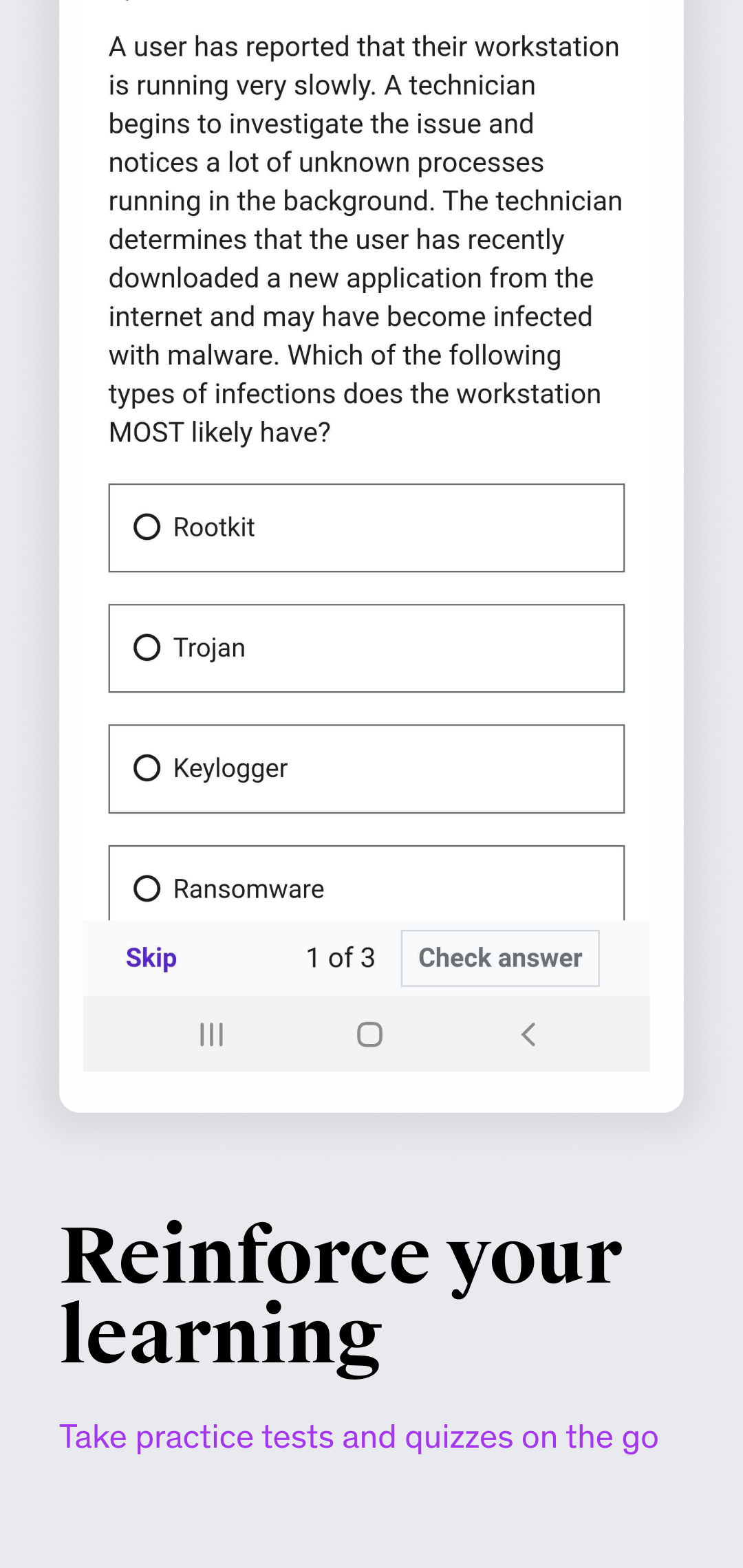Viewport: 743px width, 1568px height.
Task: Skip this quiz question
Action: [x=151, y=958]
